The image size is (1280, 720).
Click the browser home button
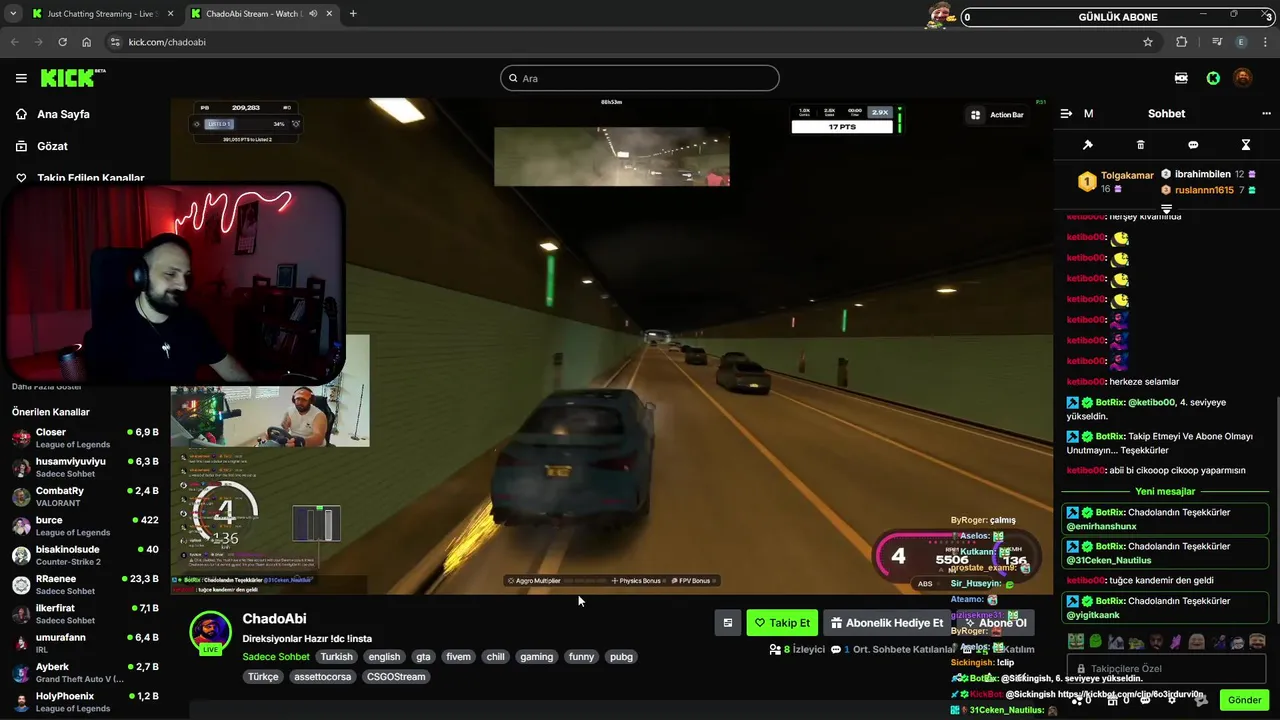pyautogui.click(x=87, y=42)
